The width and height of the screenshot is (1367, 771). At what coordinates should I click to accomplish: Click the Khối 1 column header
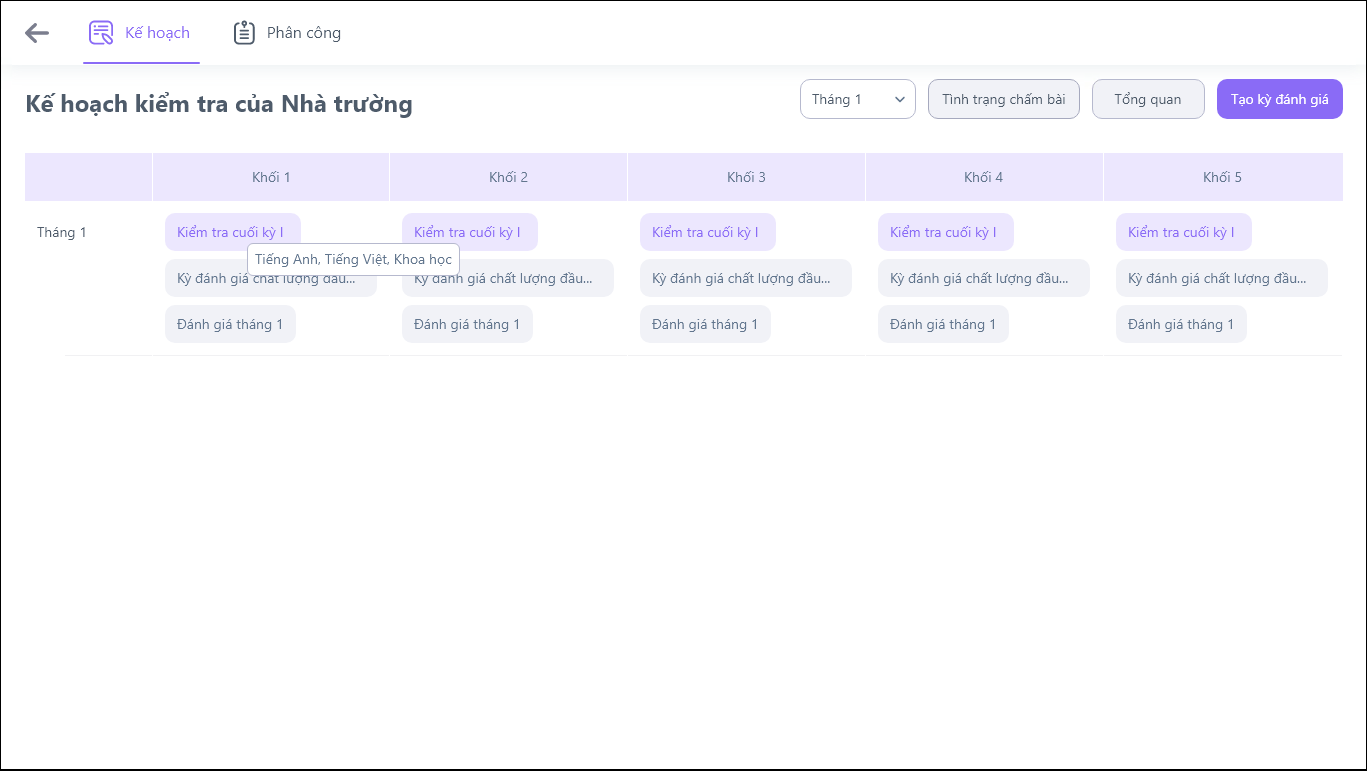click(x=271, y=177)
